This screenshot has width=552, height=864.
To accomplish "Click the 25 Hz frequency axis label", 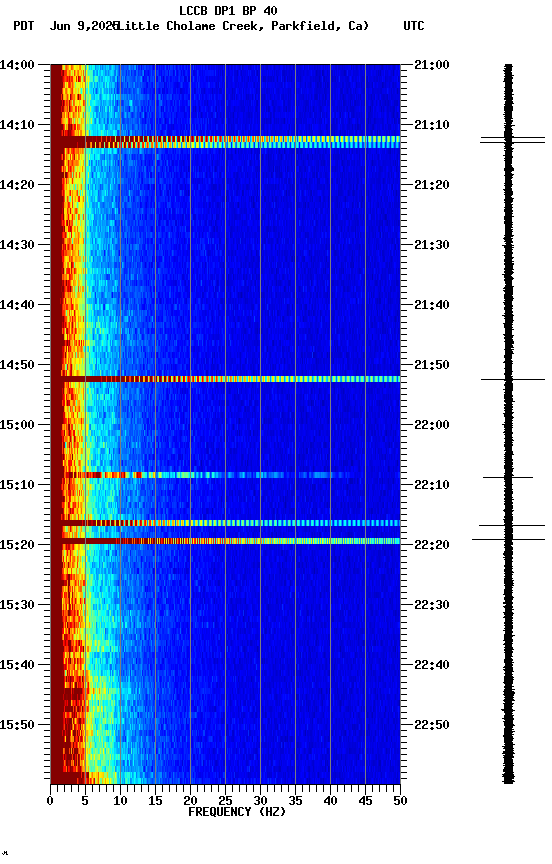I will [225, 802].
